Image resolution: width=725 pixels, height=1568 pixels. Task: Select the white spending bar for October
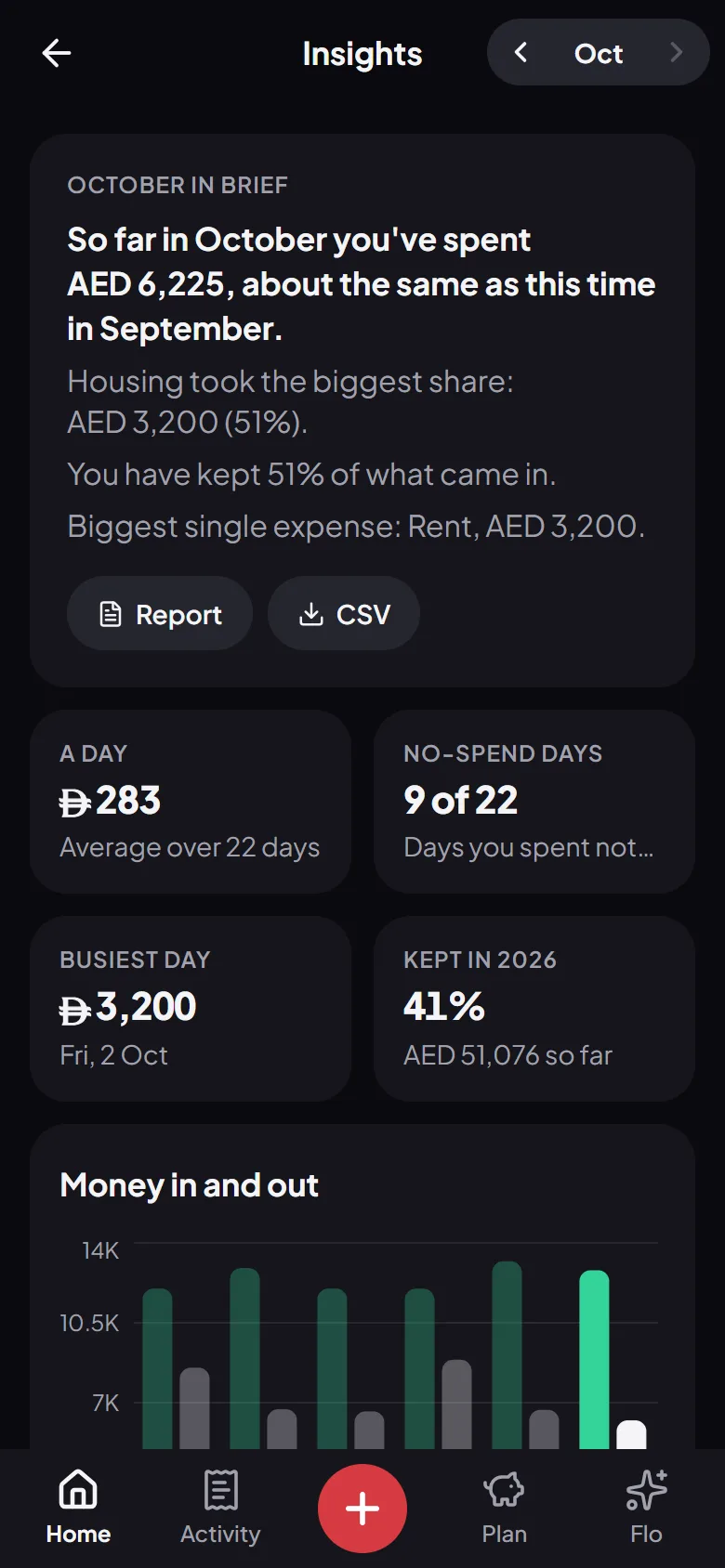pyautogui.click(x=631, y=1435)
